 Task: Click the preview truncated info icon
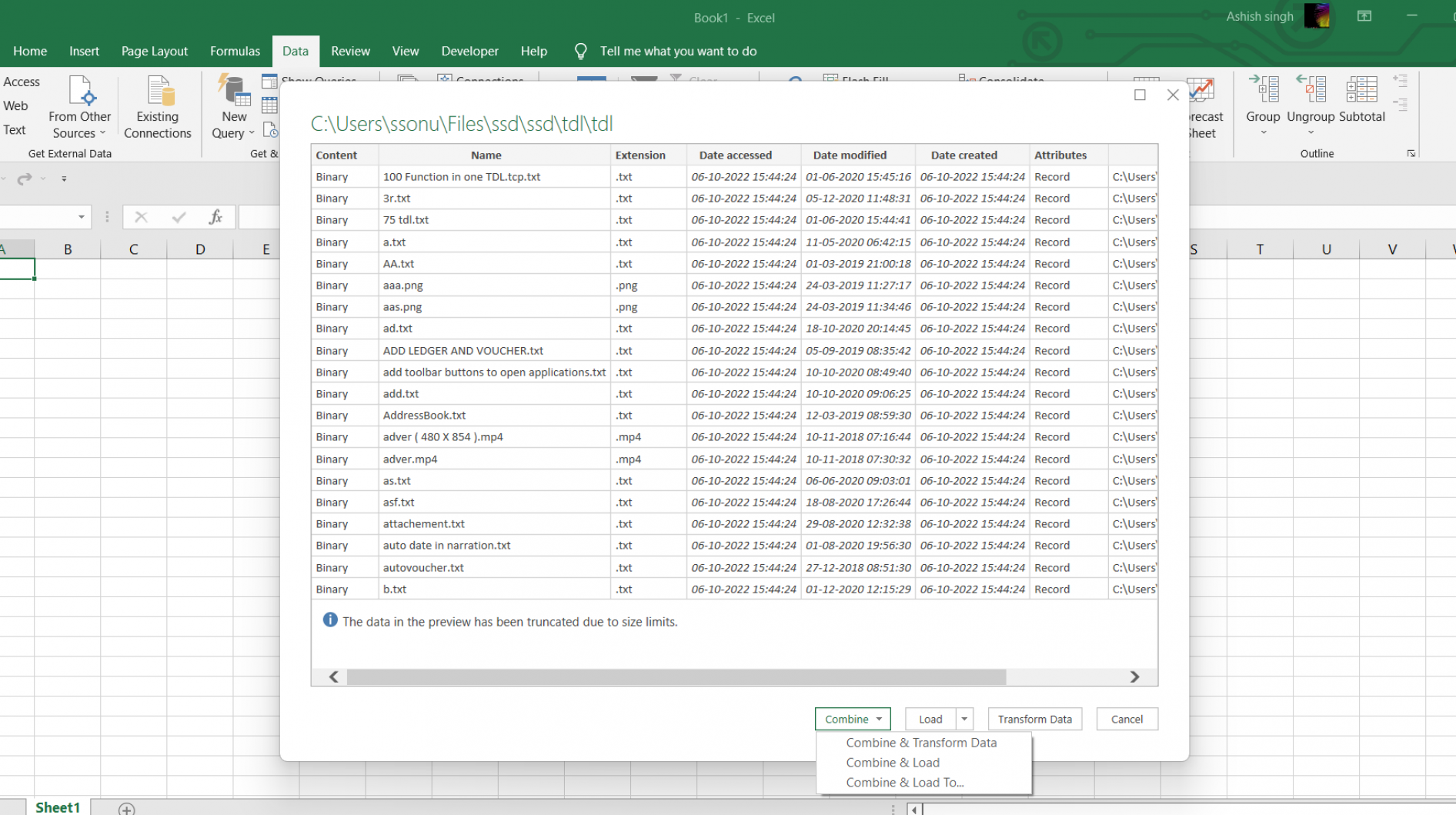coord(330,620)
